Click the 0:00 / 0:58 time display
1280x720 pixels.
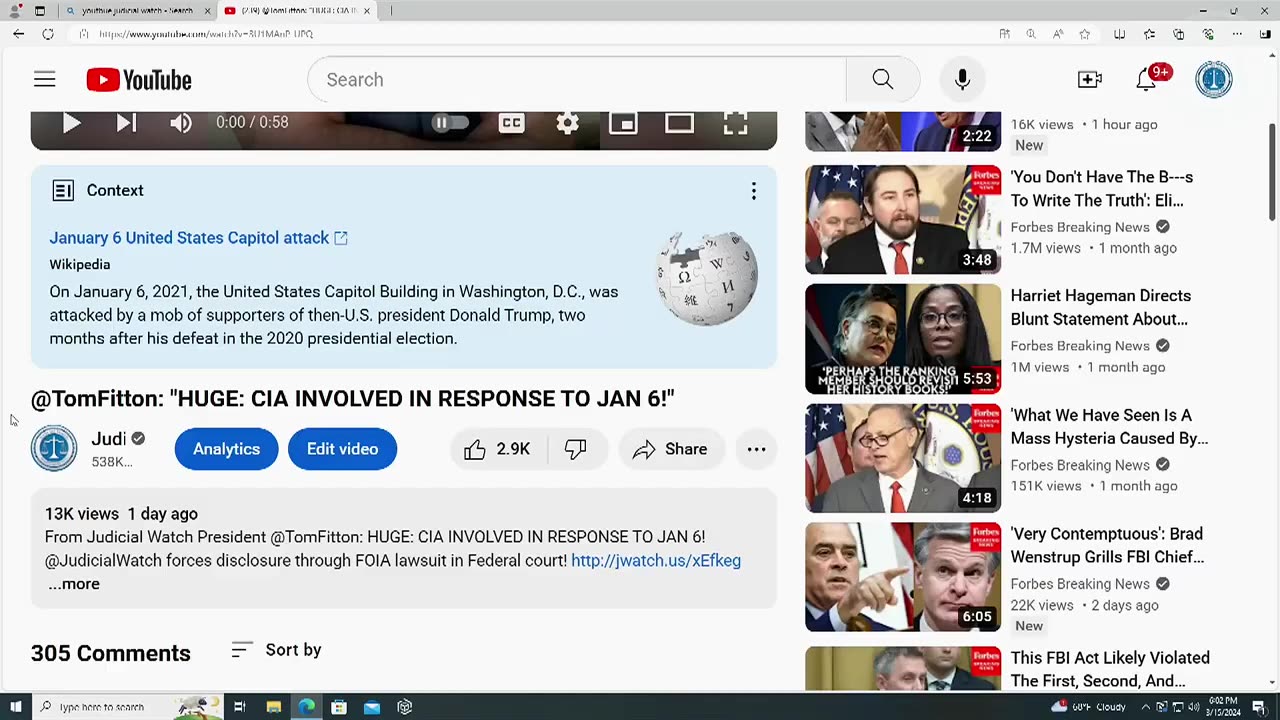click(x=252, y=122)
